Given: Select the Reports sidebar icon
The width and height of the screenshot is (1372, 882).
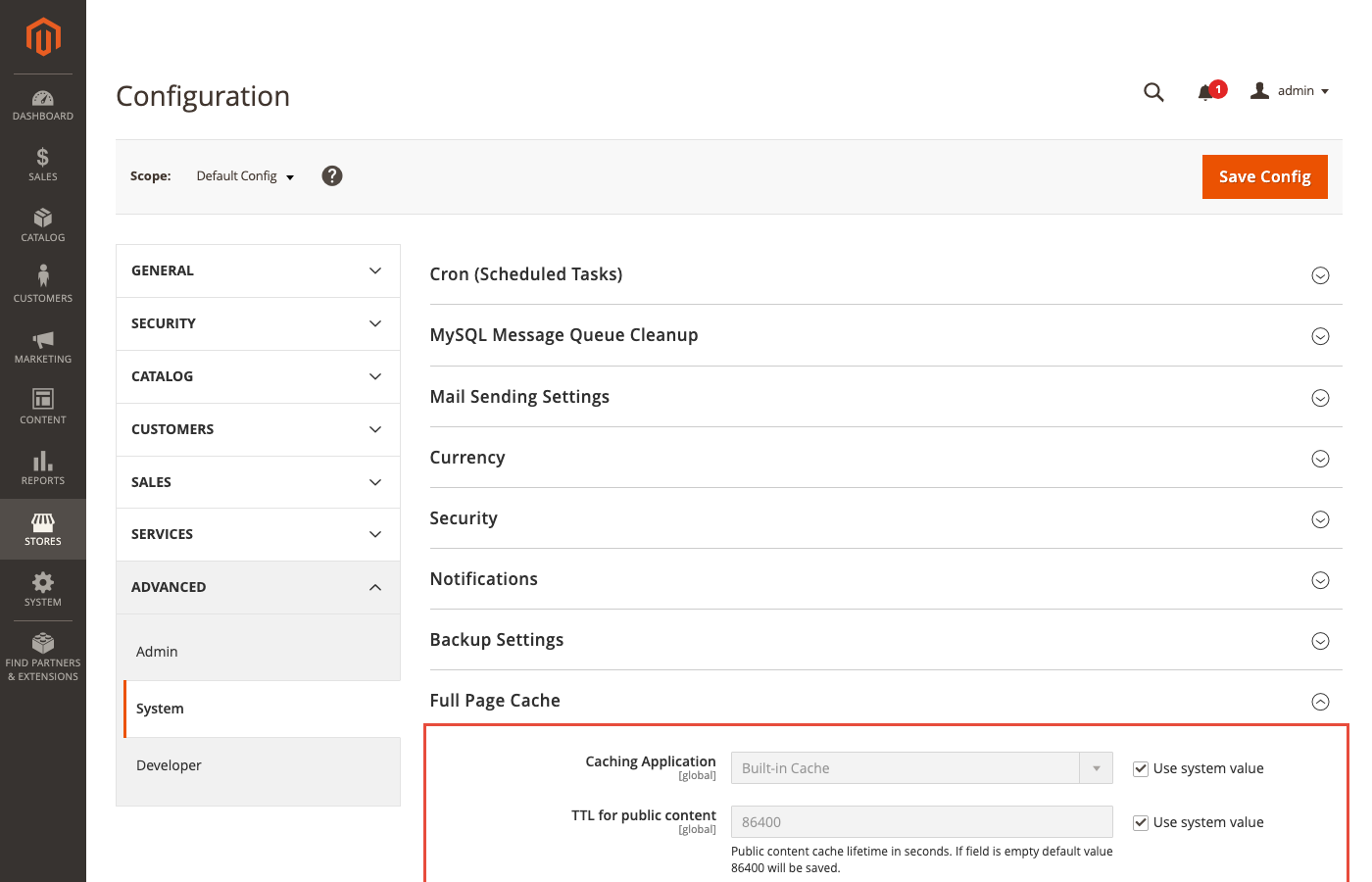Looking at the screenshot, I should click(42, 468).
